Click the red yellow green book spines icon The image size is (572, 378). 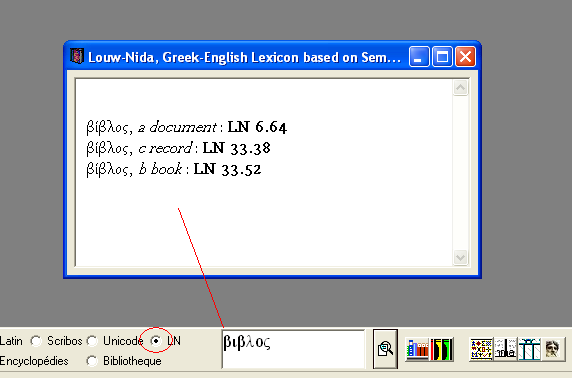click(442, 349)
